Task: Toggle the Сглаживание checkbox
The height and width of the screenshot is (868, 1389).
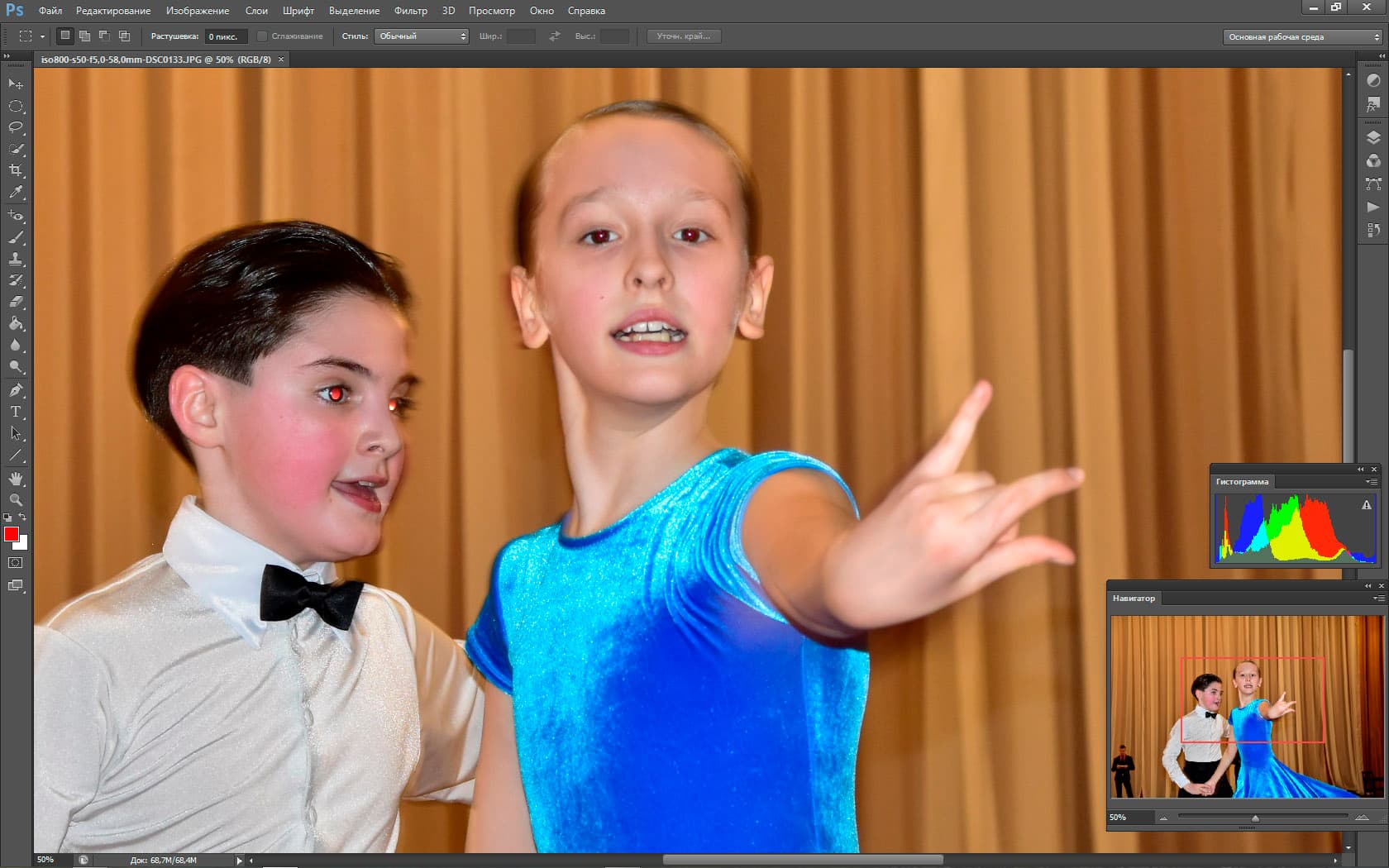Action: (x=262, y=36)
